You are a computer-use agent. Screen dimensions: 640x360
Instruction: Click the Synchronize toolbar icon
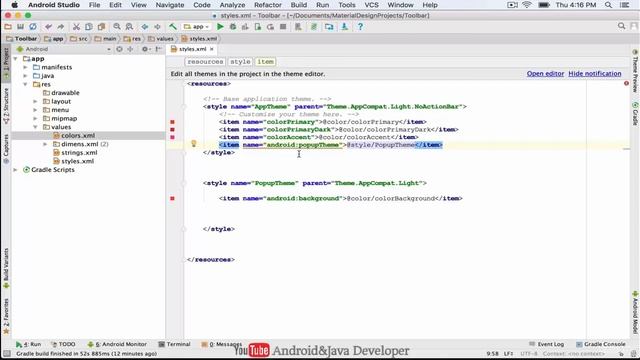point(33,27)
